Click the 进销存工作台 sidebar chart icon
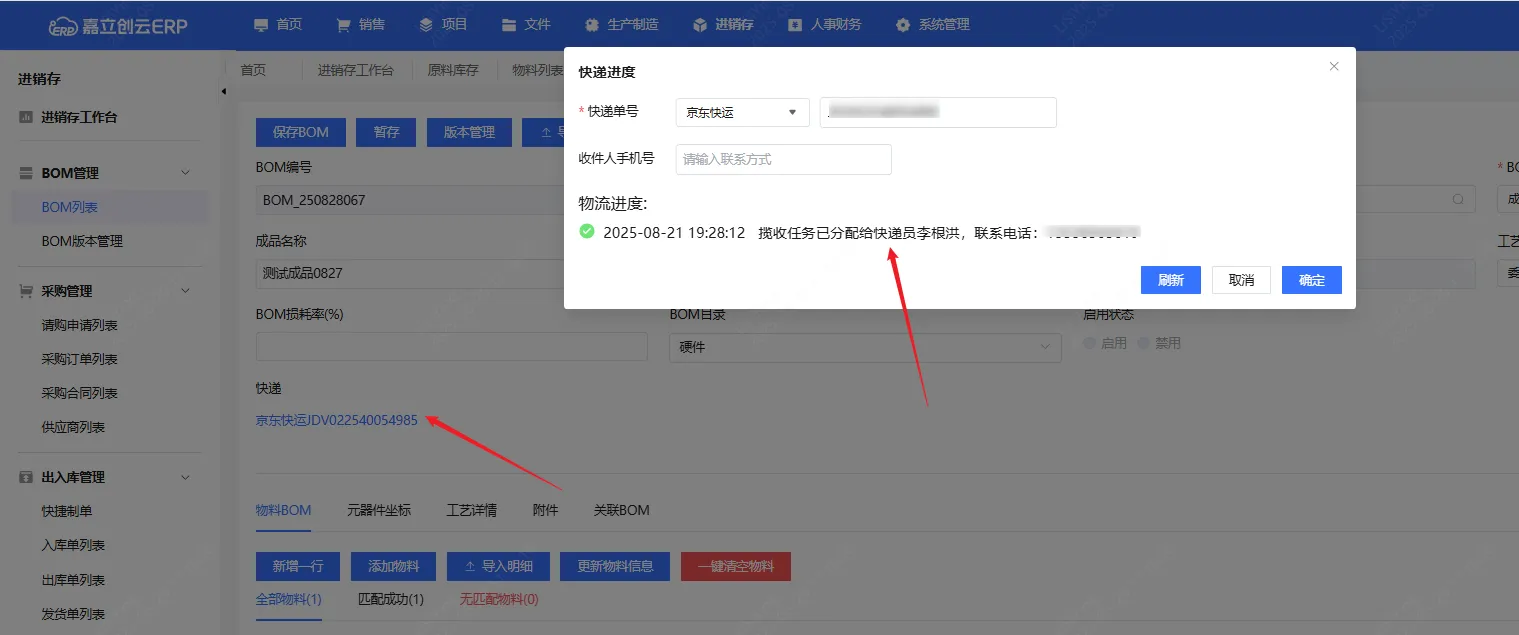Image resolution: width=1519 pixels, height=635 pixels. pos(26,117)
